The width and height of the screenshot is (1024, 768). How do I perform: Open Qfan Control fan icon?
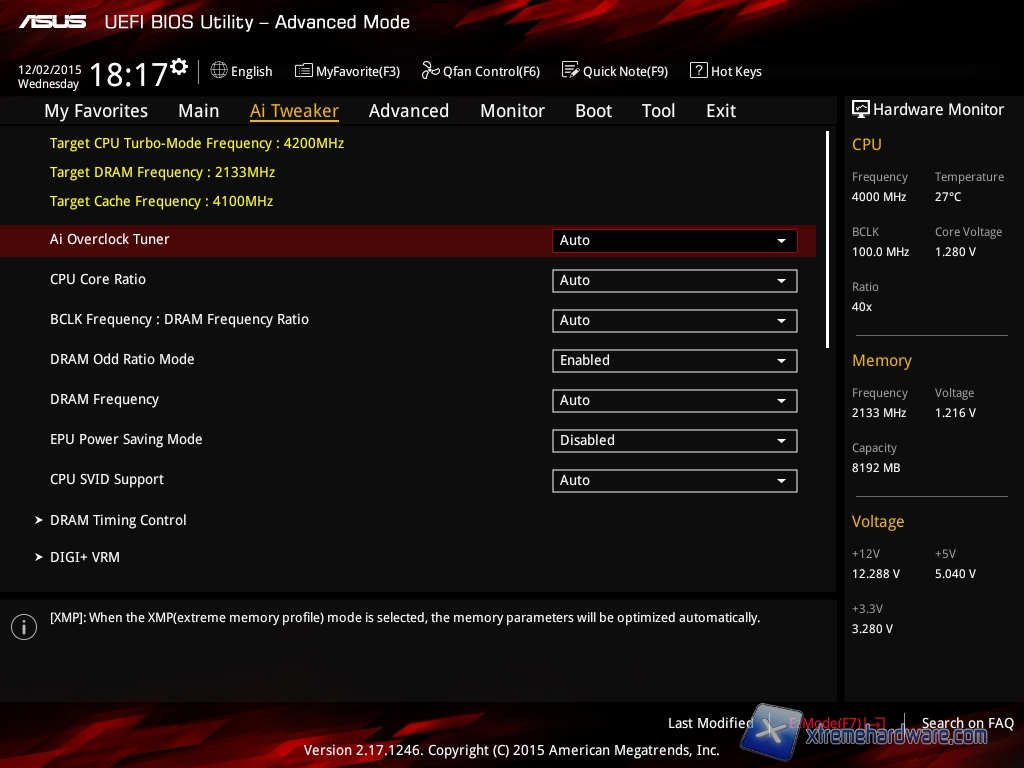point(430,71)
